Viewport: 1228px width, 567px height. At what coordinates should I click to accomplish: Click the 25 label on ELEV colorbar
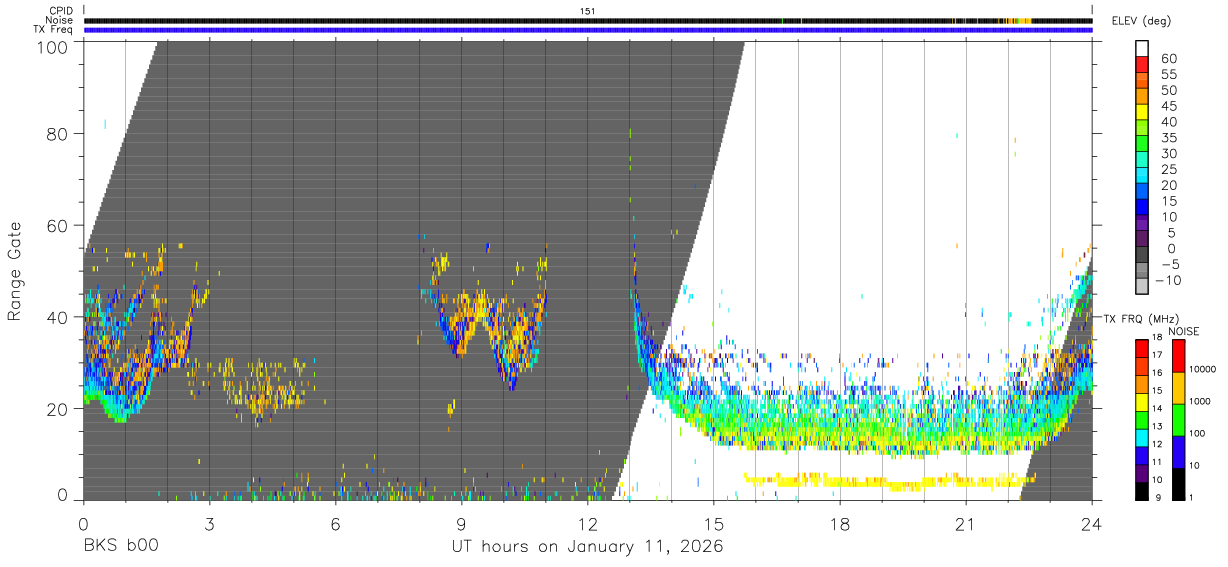coord(1167,170)
